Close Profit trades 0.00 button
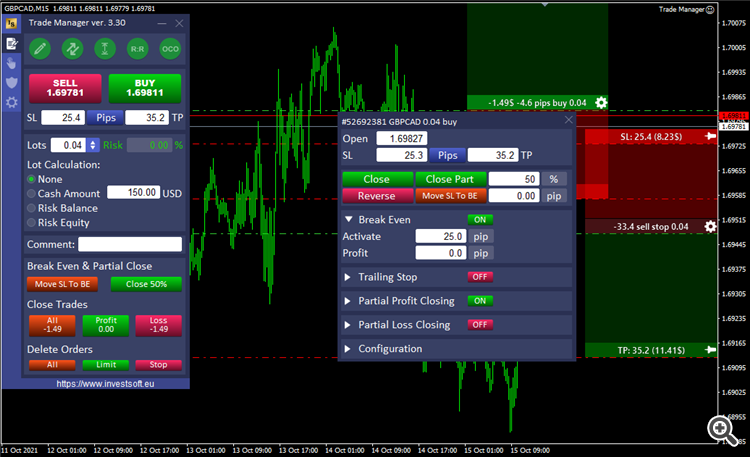The image size is (750, 457). [106, 325]
